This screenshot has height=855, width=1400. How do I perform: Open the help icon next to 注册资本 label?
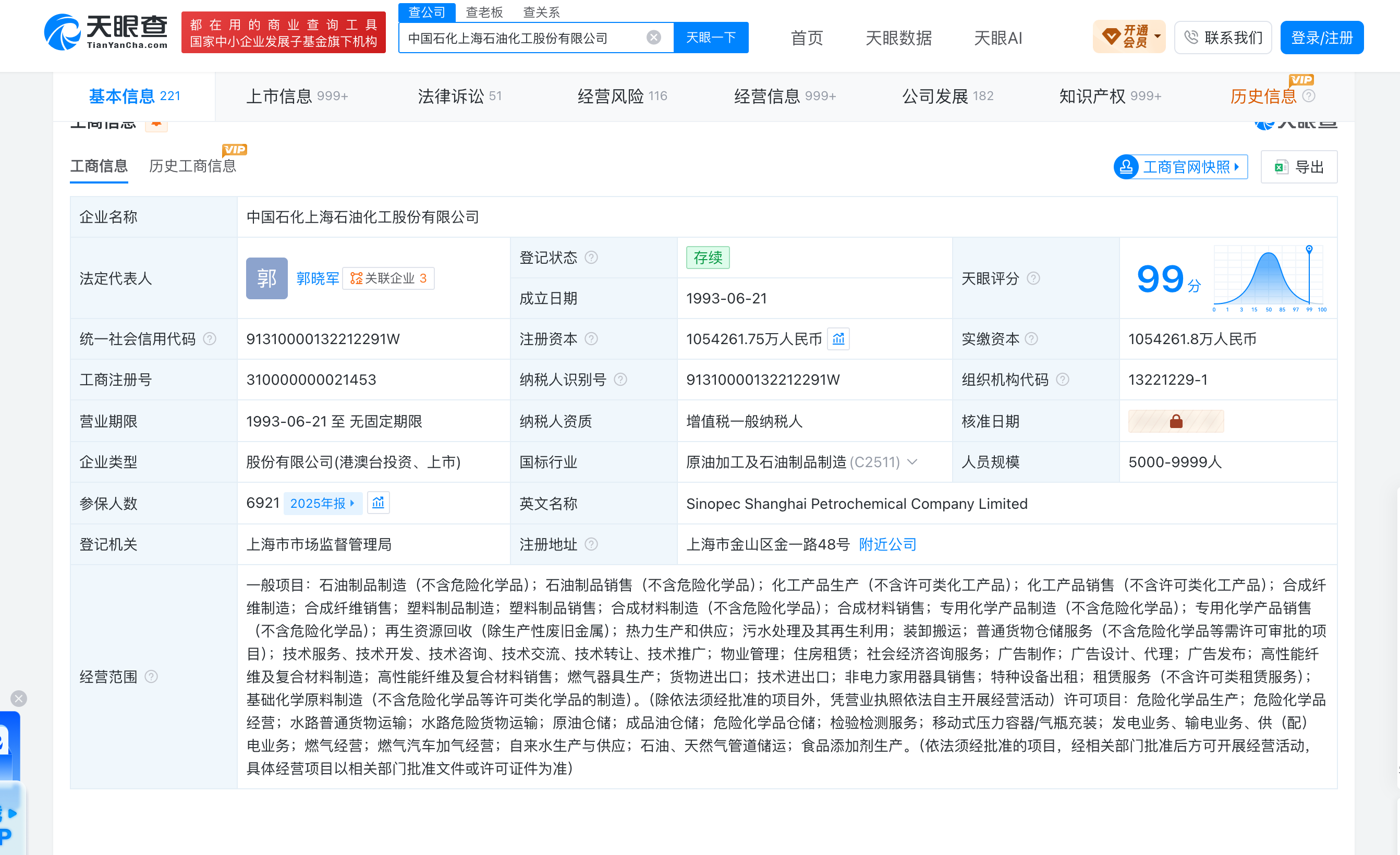click(x=591, y=338)
